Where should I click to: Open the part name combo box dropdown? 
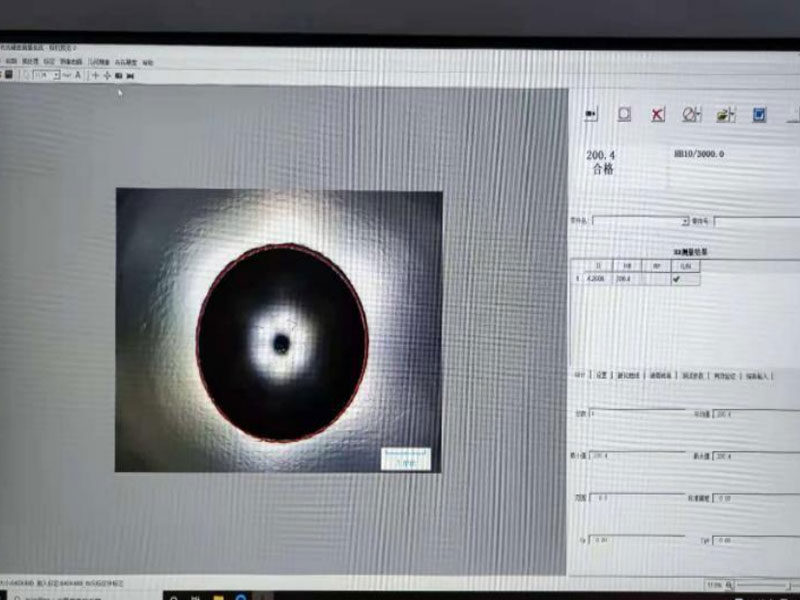click(685, 221)
